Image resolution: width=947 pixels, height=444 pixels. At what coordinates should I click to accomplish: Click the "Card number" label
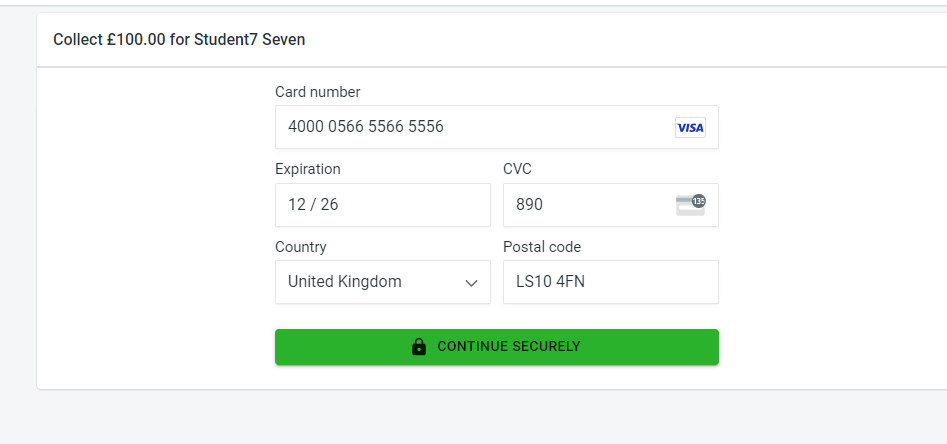click(318, 92)
